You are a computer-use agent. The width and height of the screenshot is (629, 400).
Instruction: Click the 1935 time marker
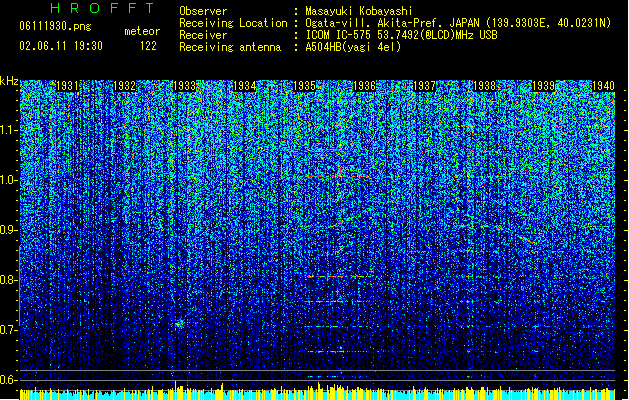(304, 86)
